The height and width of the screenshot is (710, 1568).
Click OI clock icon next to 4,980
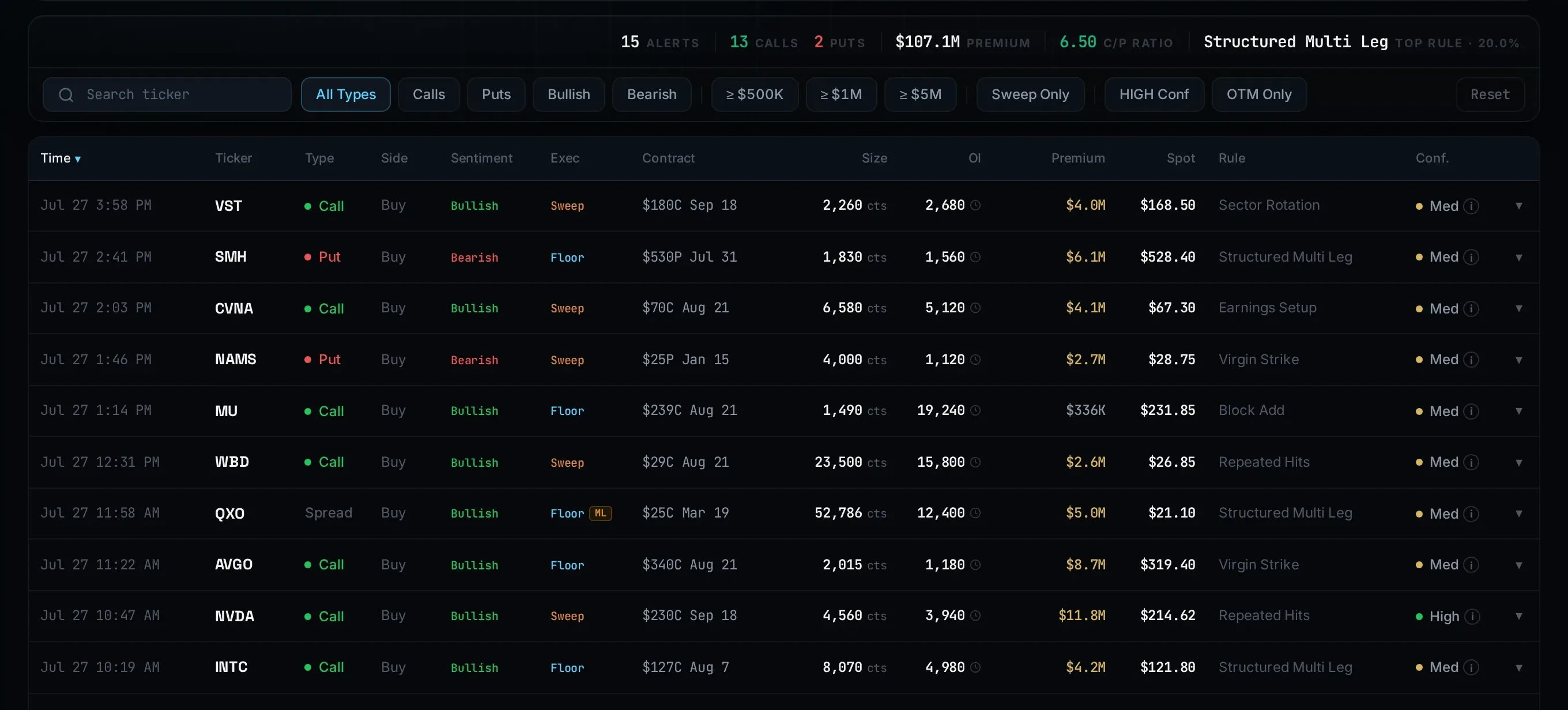point(975,668)
